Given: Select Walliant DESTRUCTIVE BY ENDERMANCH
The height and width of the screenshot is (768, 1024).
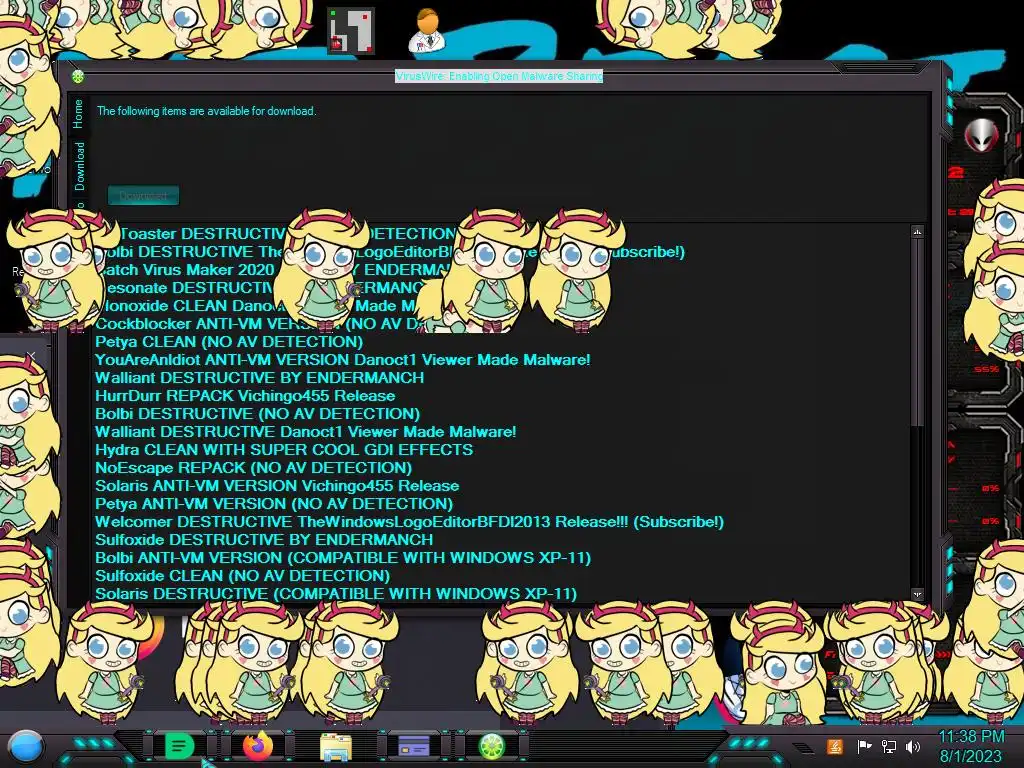Looking at the screenshot, I should 259,377.
